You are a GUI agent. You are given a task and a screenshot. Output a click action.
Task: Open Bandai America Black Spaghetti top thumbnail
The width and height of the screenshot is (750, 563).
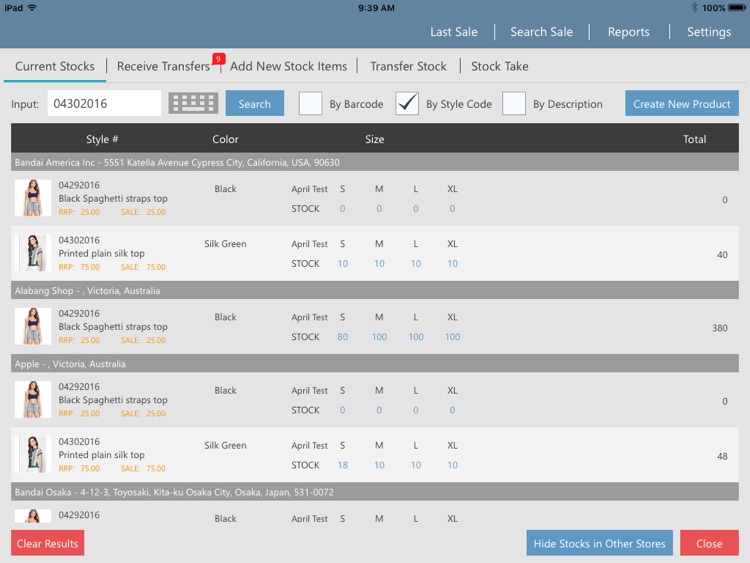[33, 198]
